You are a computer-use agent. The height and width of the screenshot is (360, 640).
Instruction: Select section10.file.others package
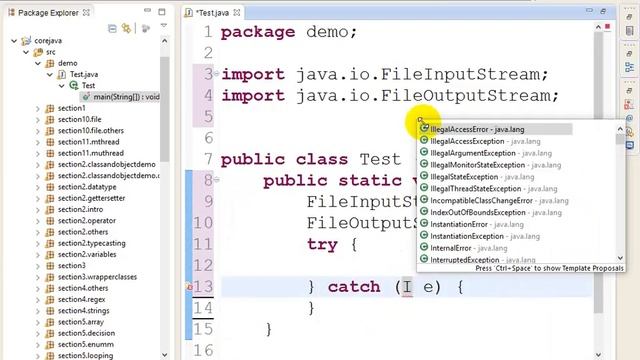[91, 131]
